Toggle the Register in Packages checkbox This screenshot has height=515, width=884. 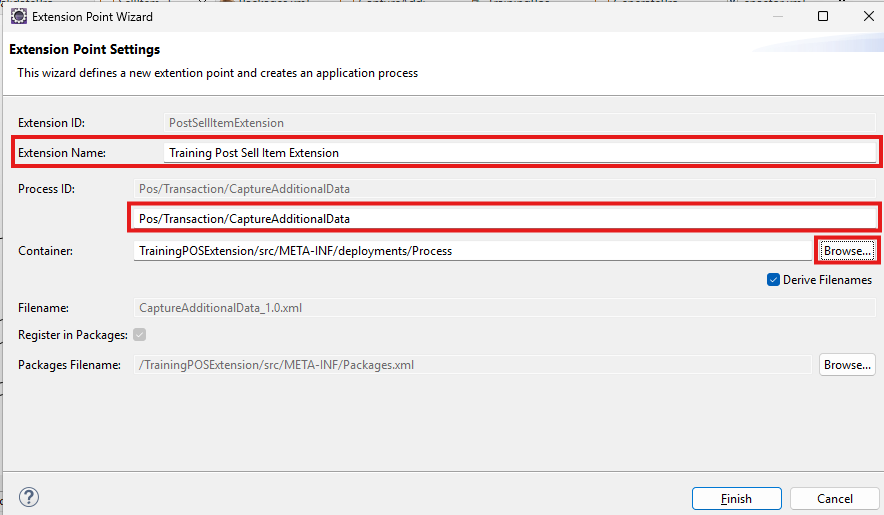point(140,334)
